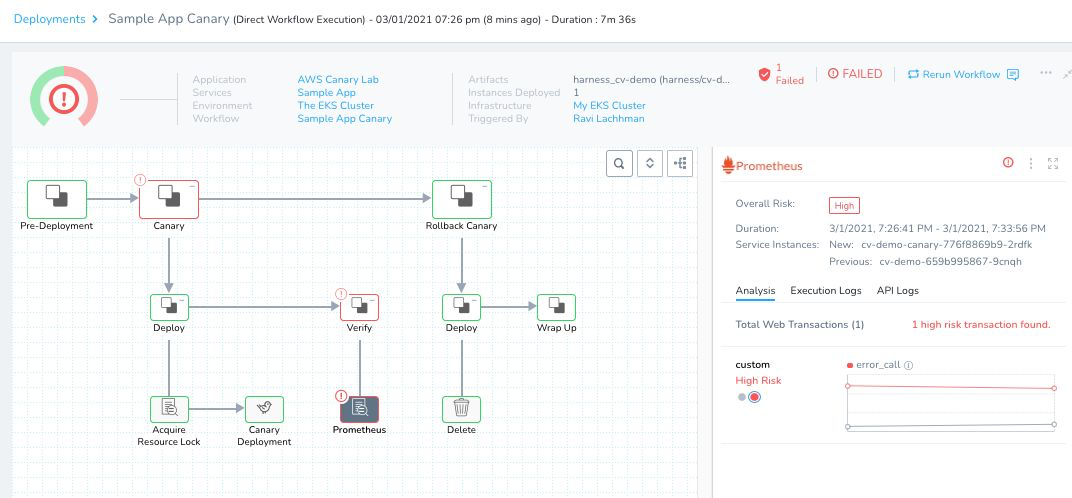Select the failed Verify step node

pos(360,307)
